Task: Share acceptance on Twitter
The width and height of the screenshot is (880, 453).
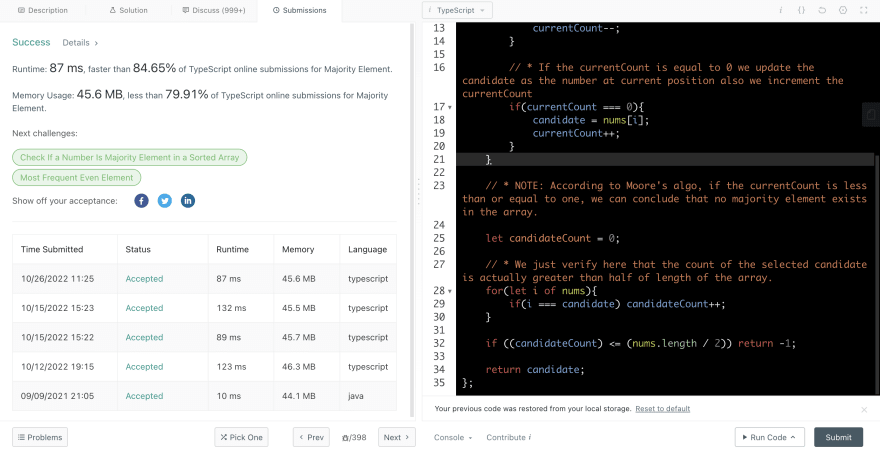Action: pos(164,201)
